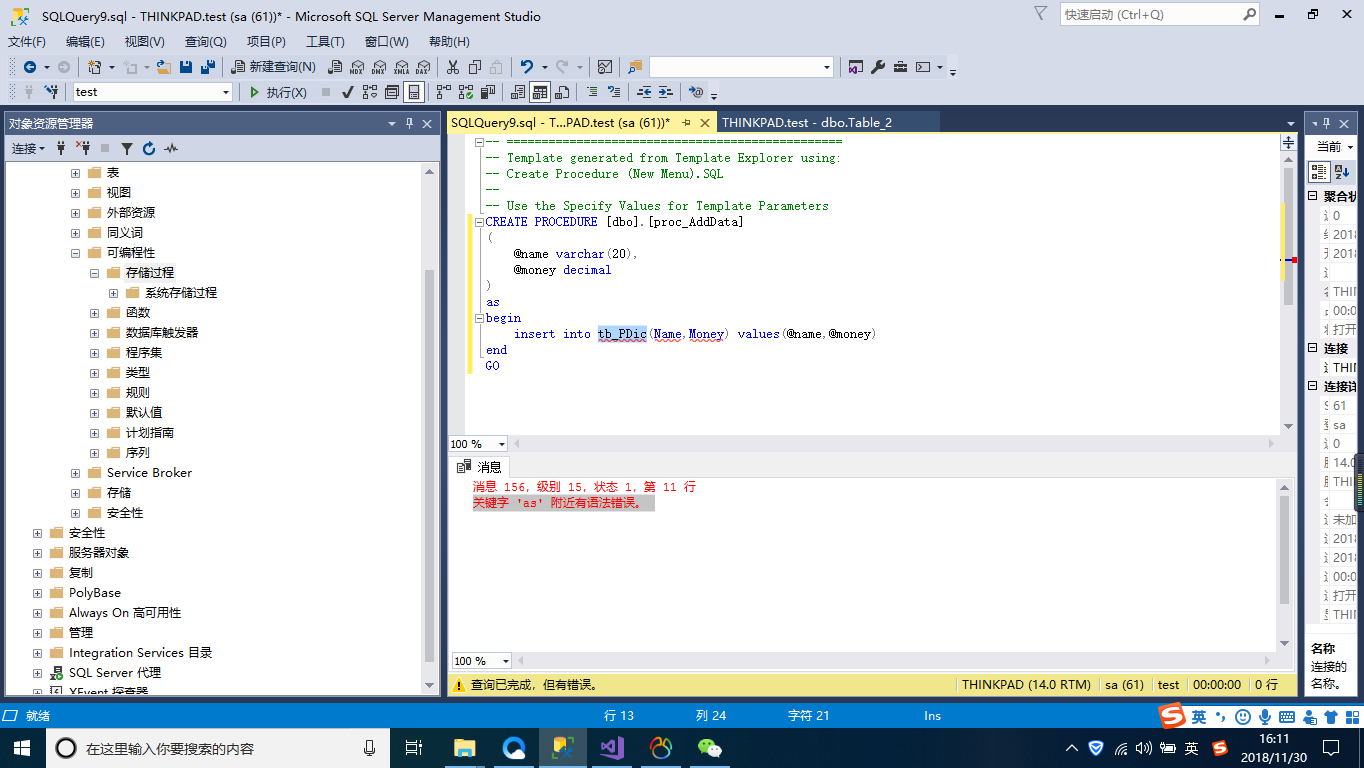Open the 查询(Q) menu
Screen dimensions: 1364x768
205,41
